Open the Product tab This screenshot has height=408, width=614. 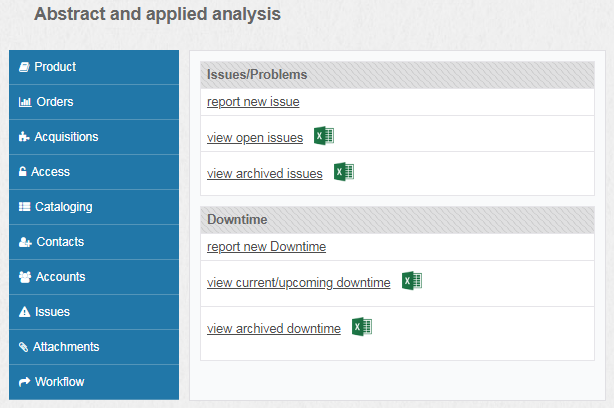[x=94, y=67]
